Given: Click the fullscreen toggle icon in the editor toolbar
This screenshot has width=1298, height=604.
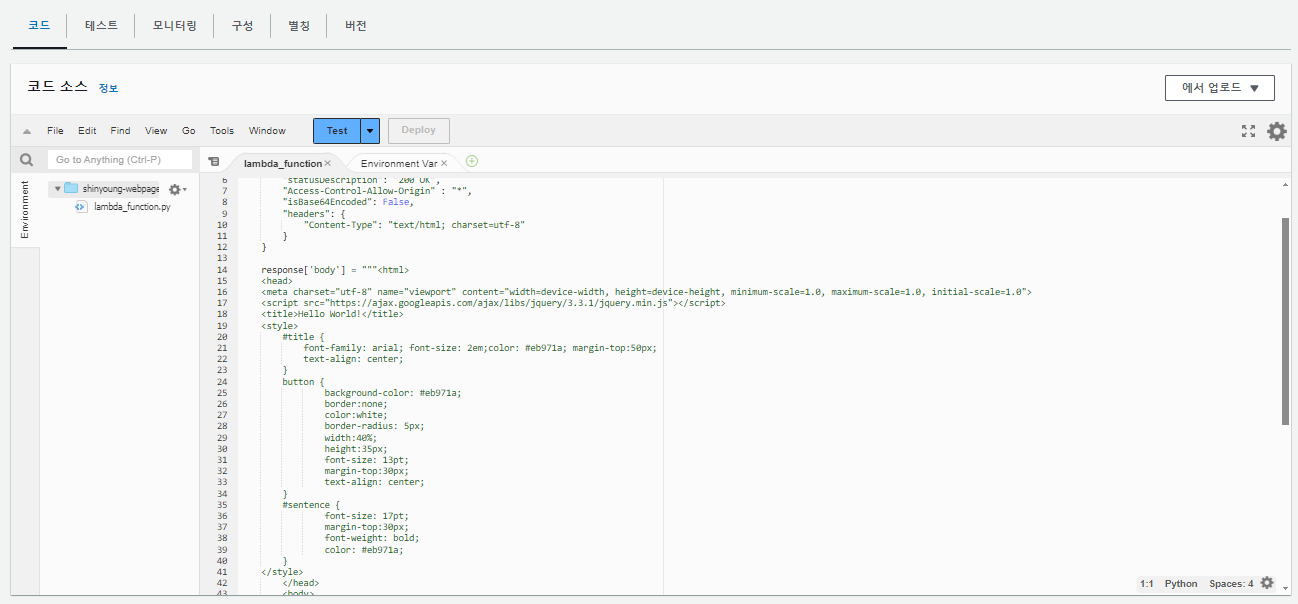Looking at the screenshot, I should (x=1248, y=131).
